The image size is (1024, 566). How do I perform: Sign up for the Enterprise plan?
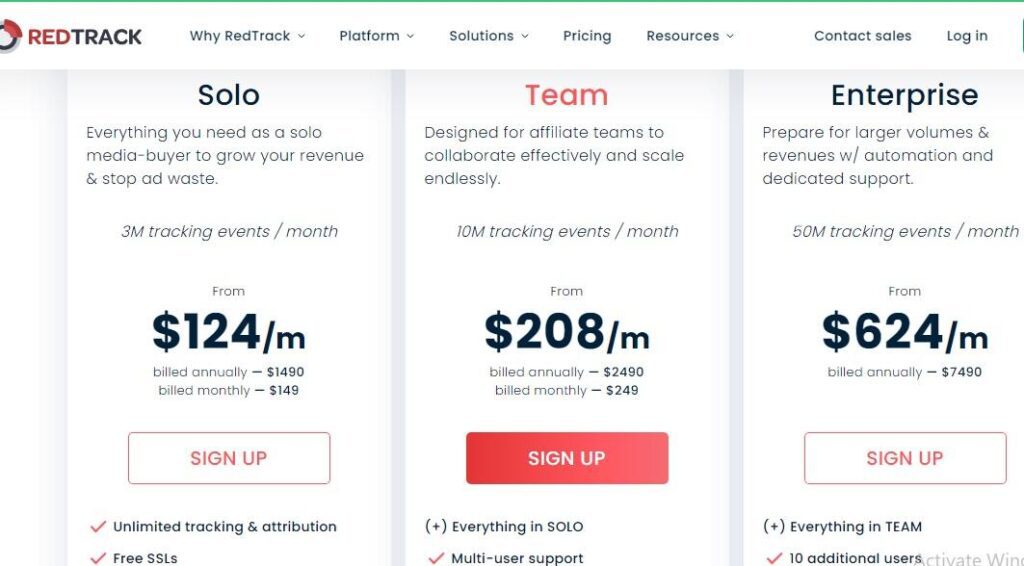click(x=905, y=458)
